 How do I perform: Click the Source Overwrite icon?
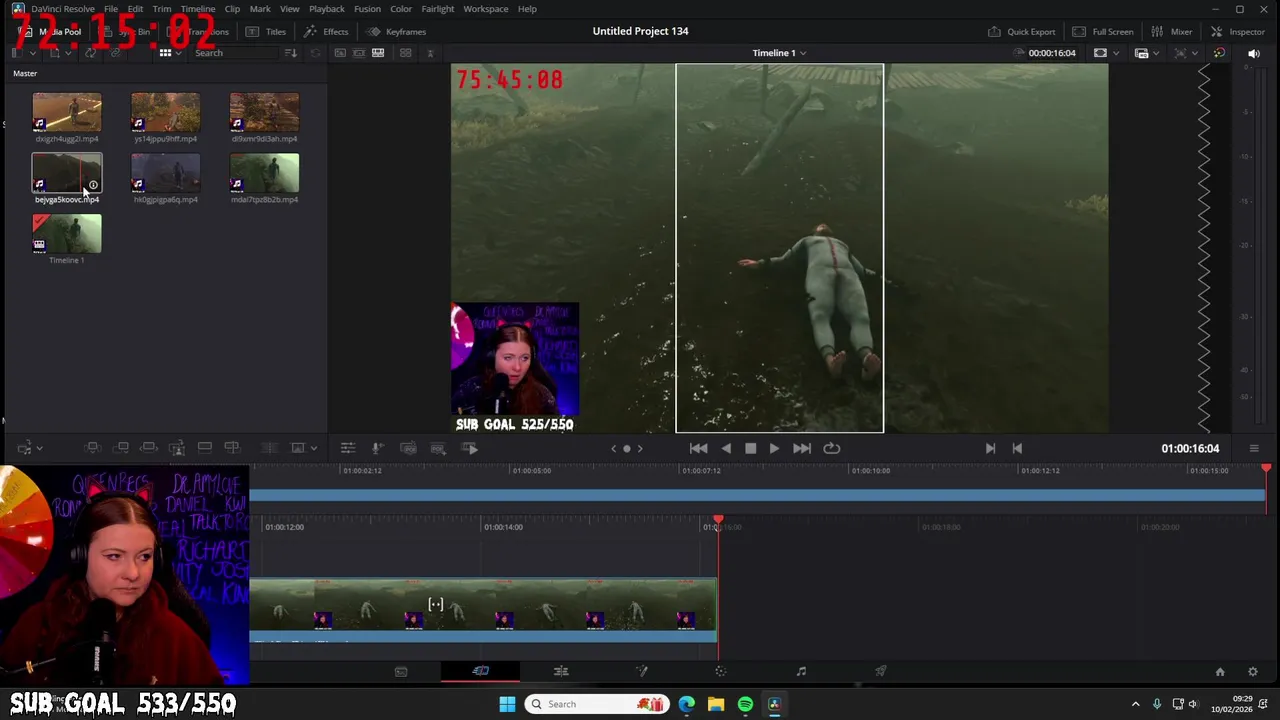click(232, 448)
